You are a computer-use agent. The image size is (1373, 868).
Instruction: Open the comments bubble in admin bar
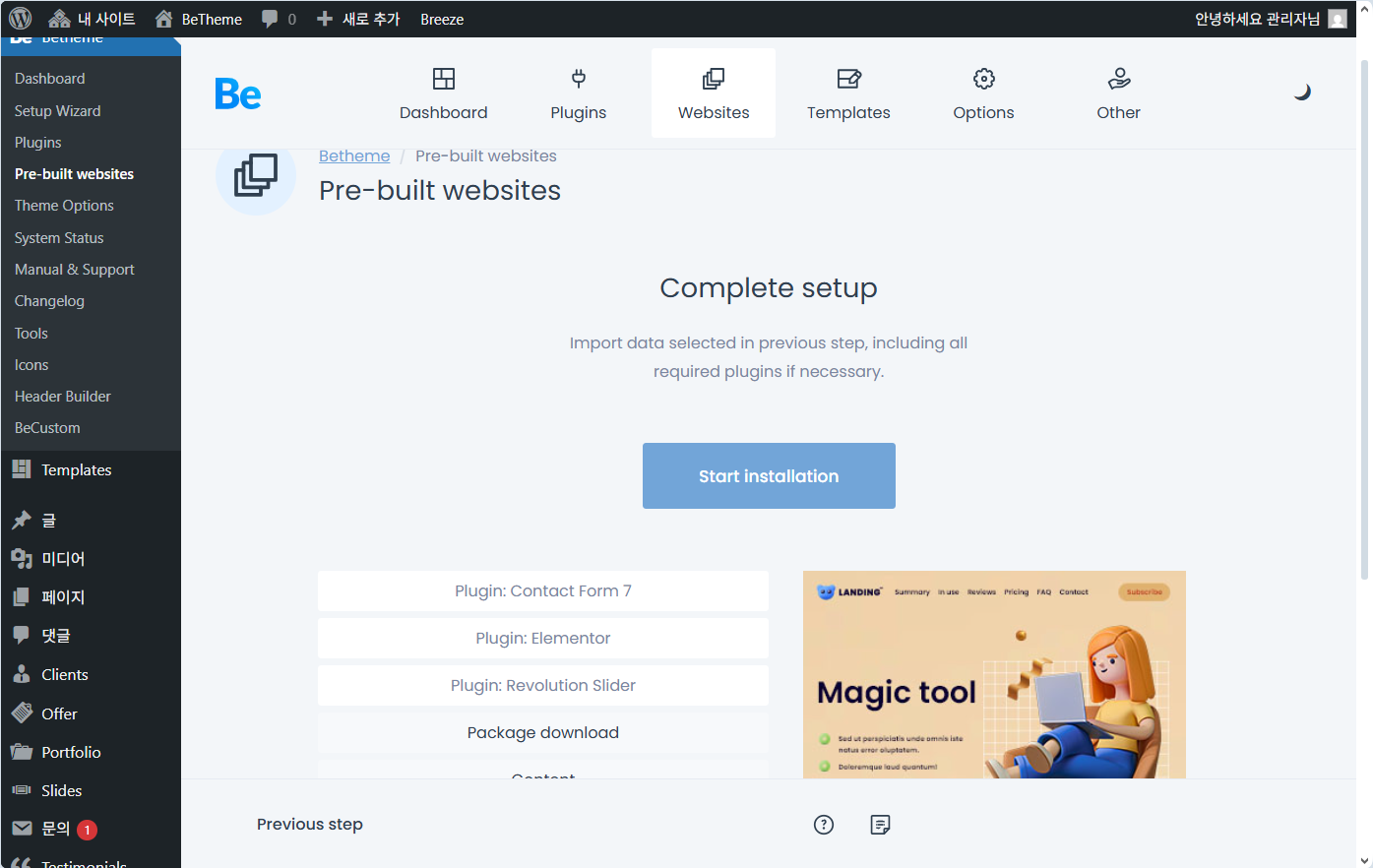pyautogui.click(x=279, y=19)
